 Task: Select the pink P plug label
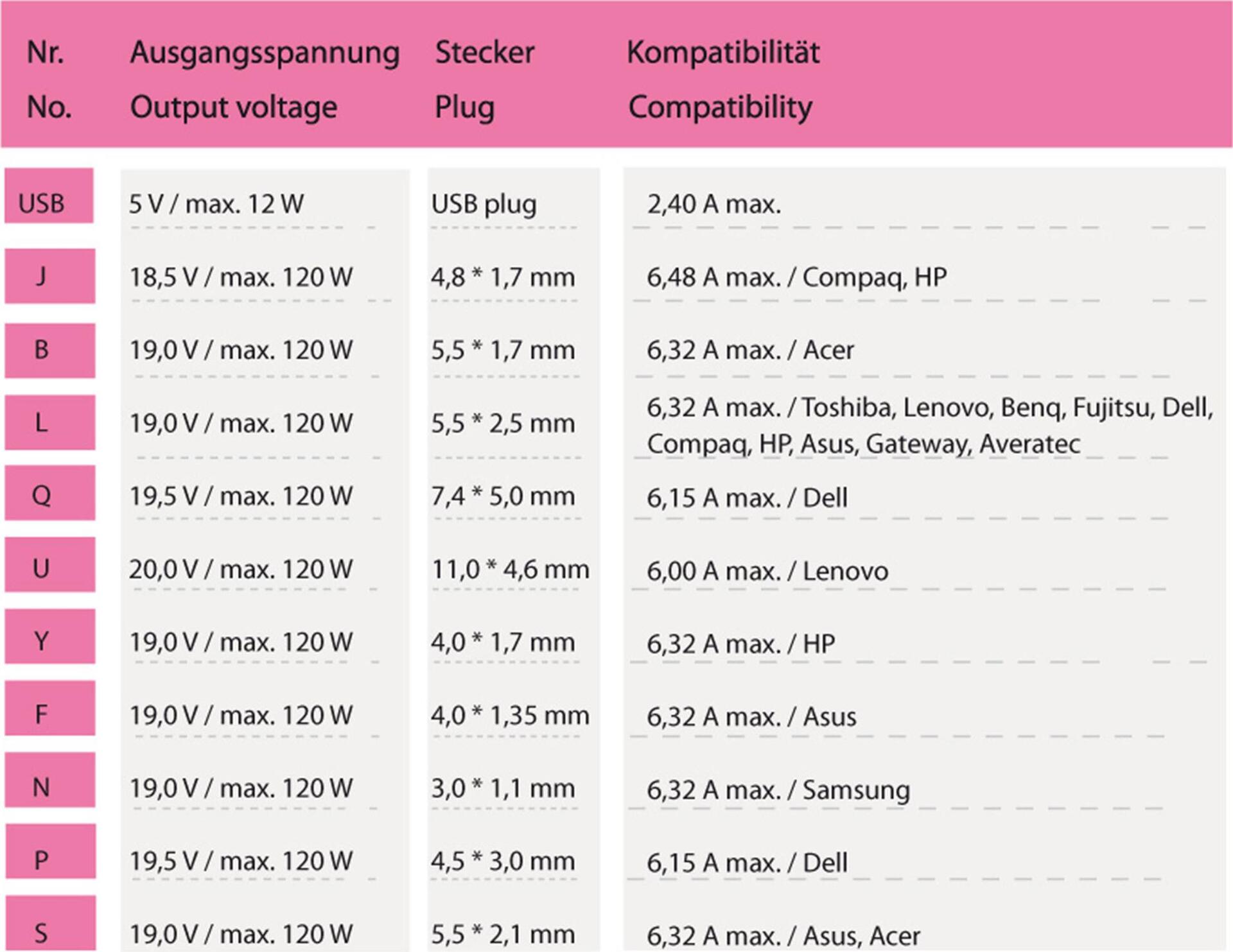51,851
